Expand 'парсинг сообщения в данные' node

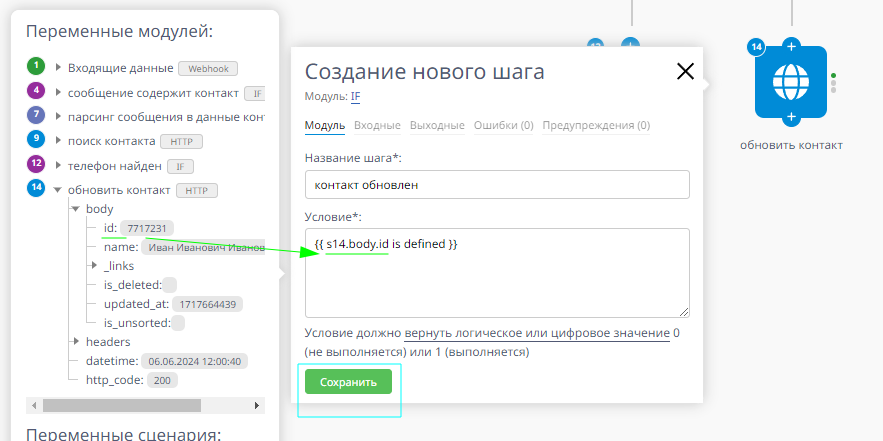point(58,116)
